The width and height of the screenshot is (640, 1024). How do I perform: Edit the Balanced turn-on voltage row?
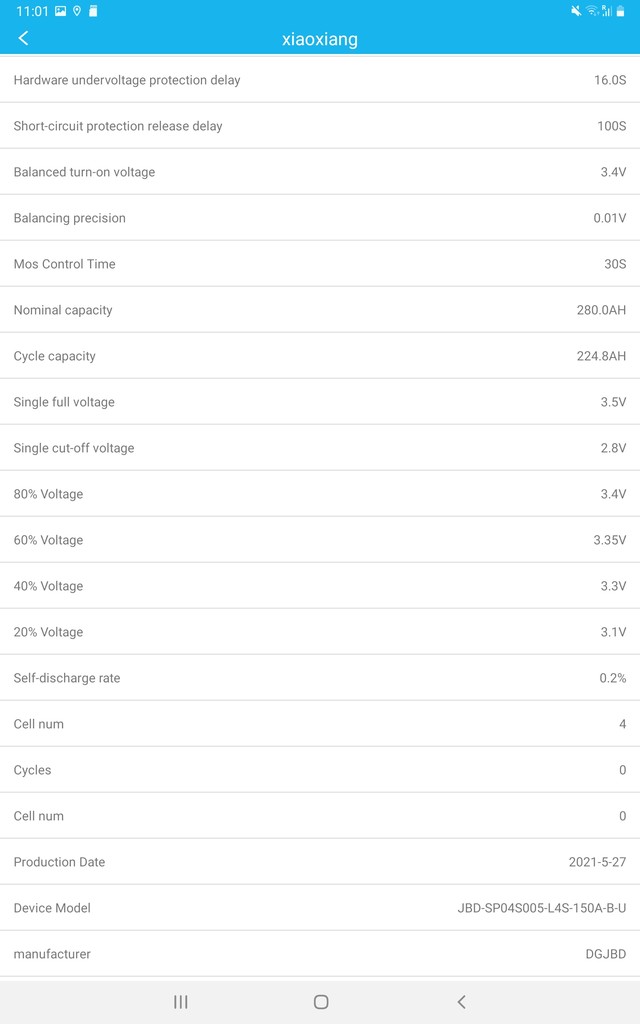click(x=320, y=172)
